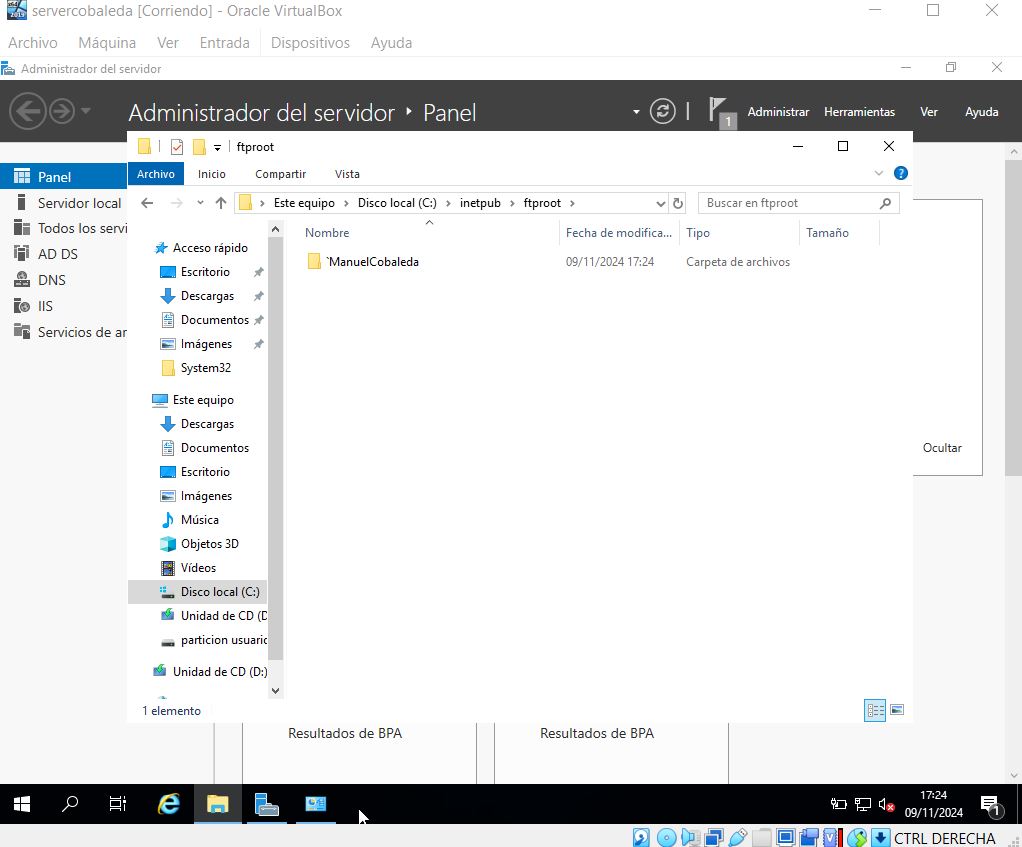1022x847 pixels.
Task: Switch to large icons view
Action: 897,711
